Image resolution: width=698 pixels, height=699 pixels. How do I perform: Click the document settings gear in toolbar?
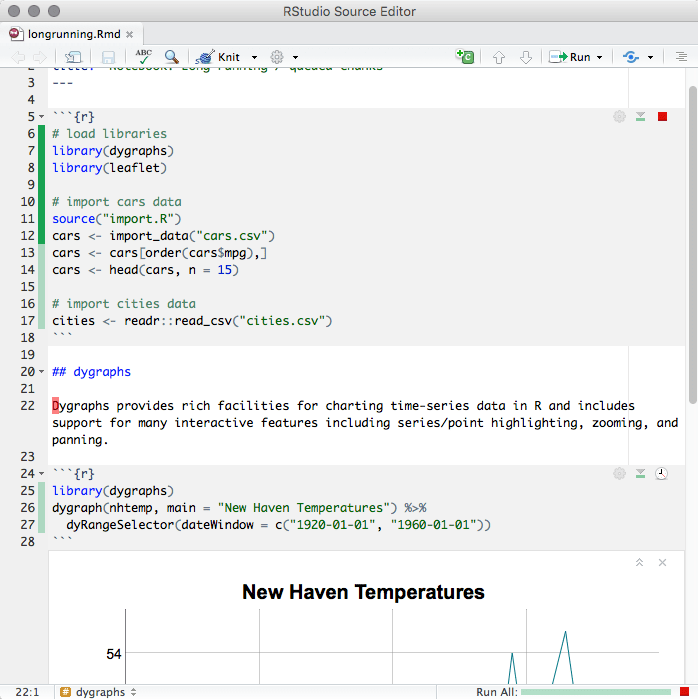[x=277, y=57]
